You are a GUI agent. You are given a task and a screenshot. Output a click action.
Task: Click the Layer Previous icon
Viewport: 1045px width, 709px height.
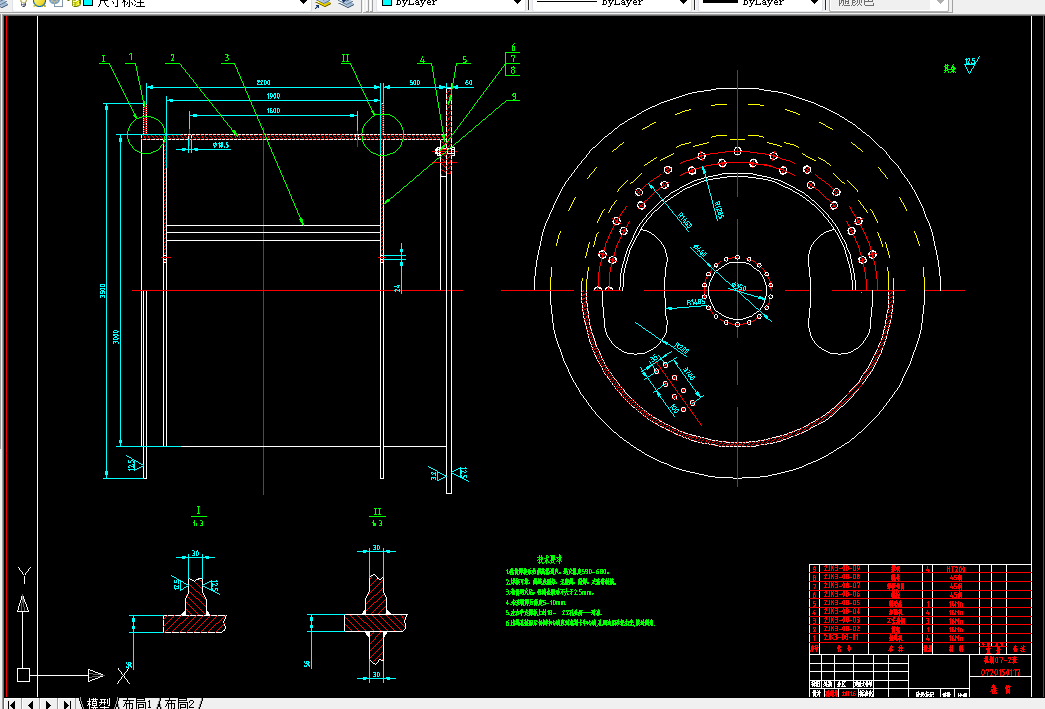click(x=346, y=3)
